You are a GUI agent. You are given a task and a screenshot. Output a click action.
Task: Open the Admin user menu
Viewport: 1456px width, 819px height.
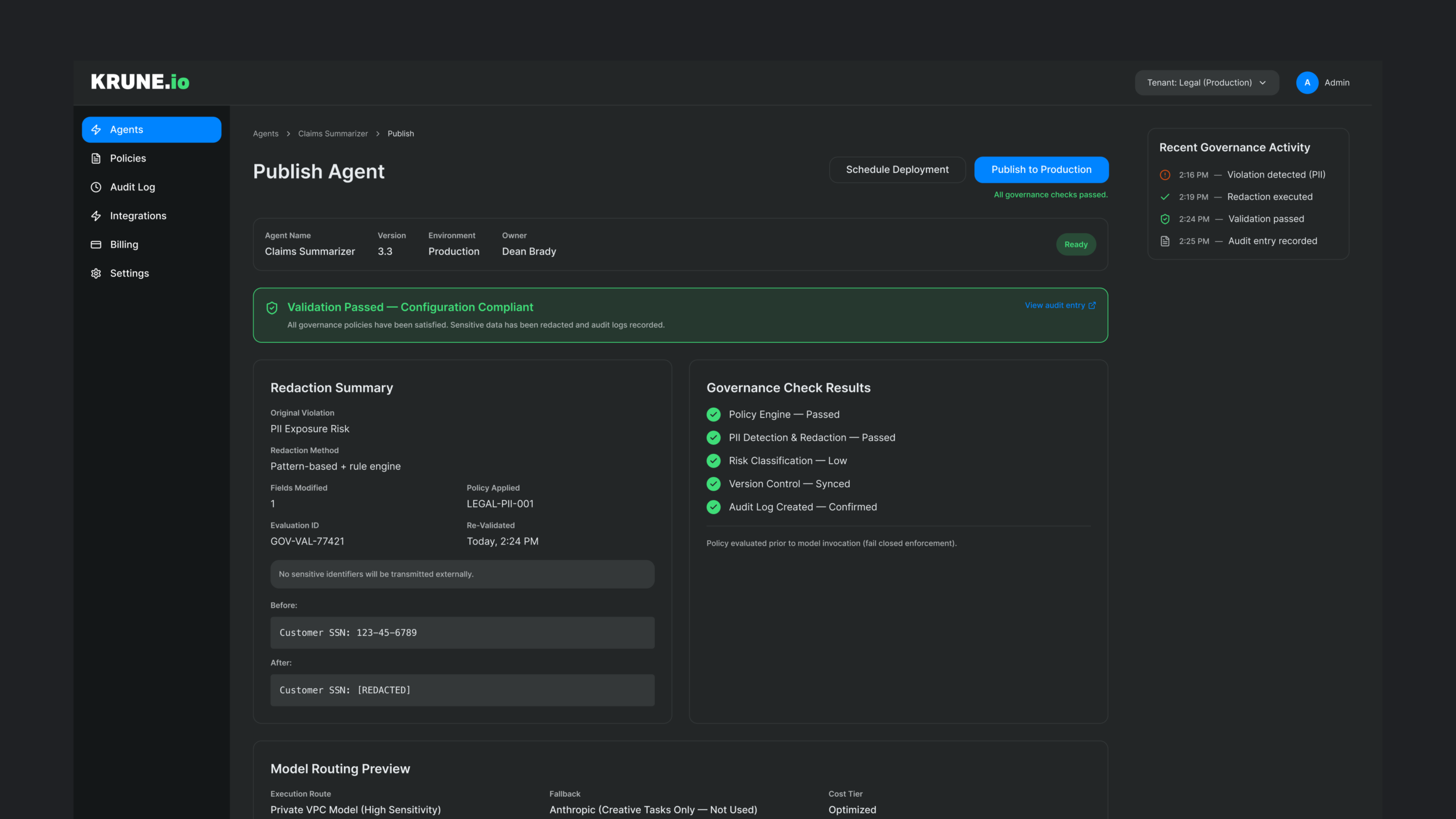coord(1323,82)
